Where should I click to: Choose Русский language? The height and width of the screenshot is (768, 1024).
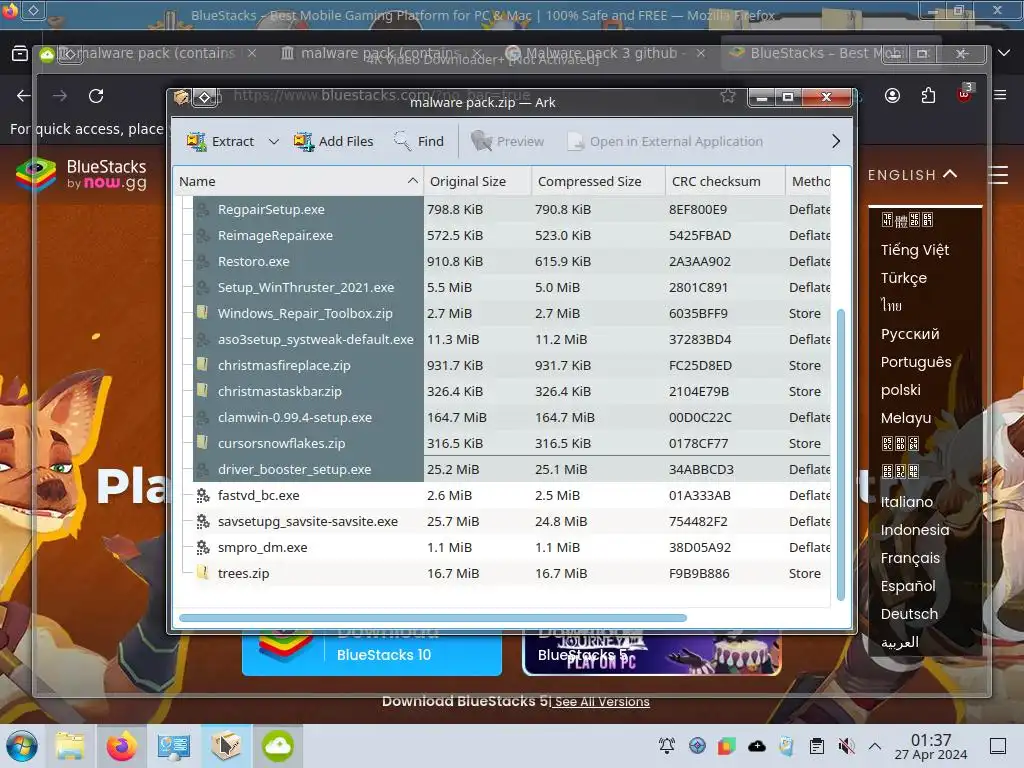pyautogui.click(x=910, y=334)
